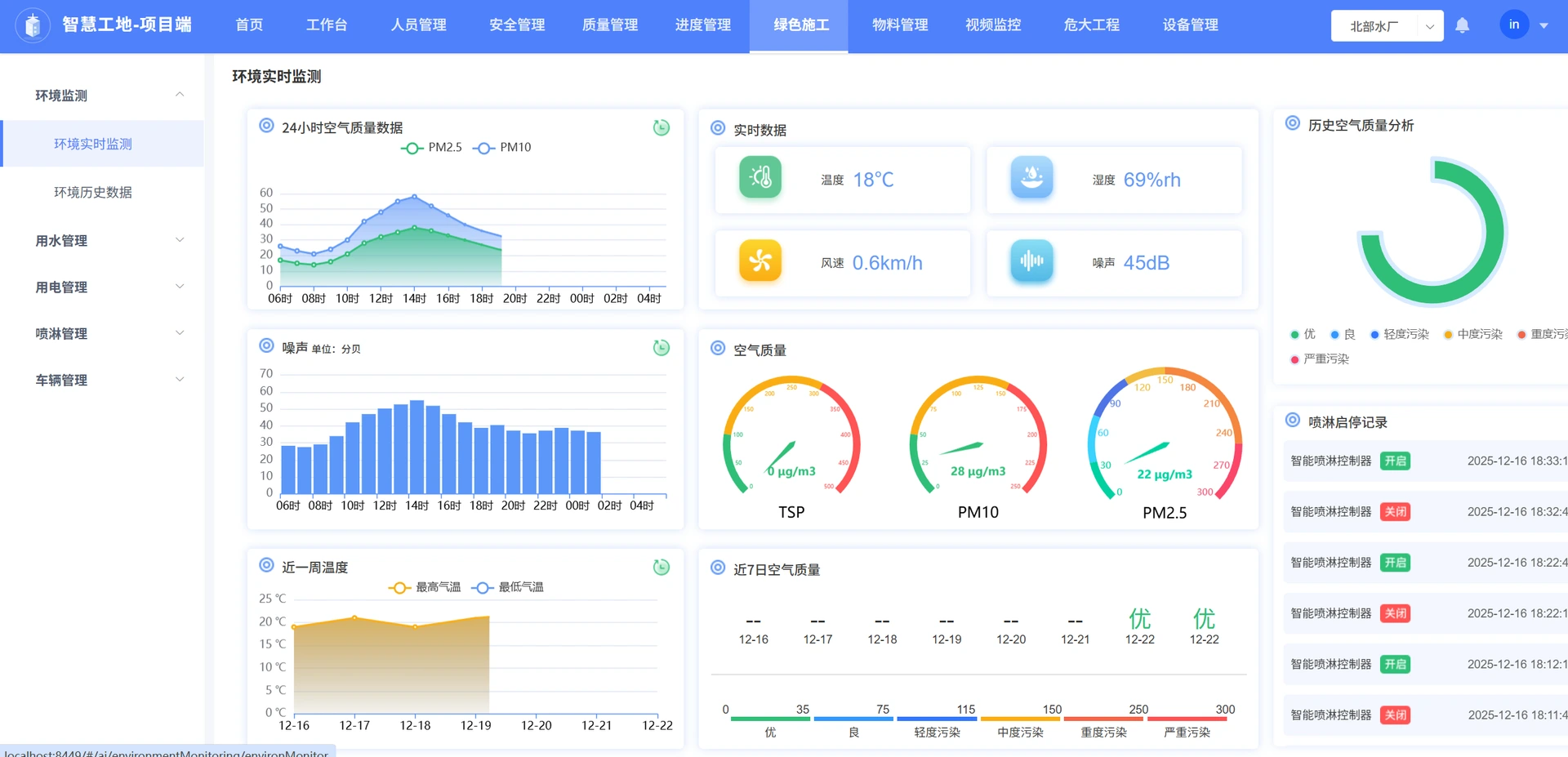Open the user account dropdown arrow
This screenshot has width=1568, height=757.
pos(1543,25)
